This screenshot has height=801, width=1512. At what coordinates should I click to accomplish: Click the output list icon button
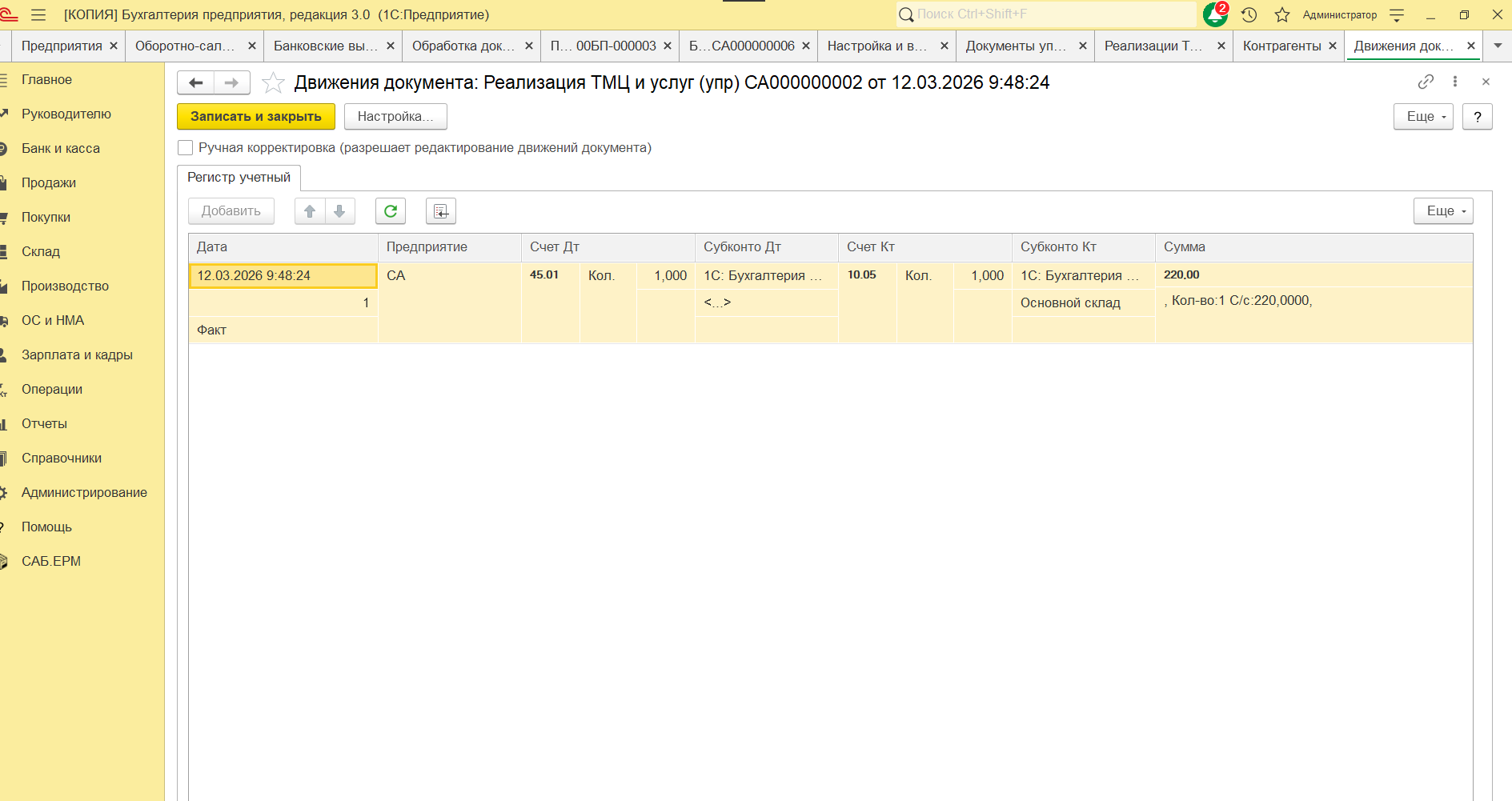[441, 211]
